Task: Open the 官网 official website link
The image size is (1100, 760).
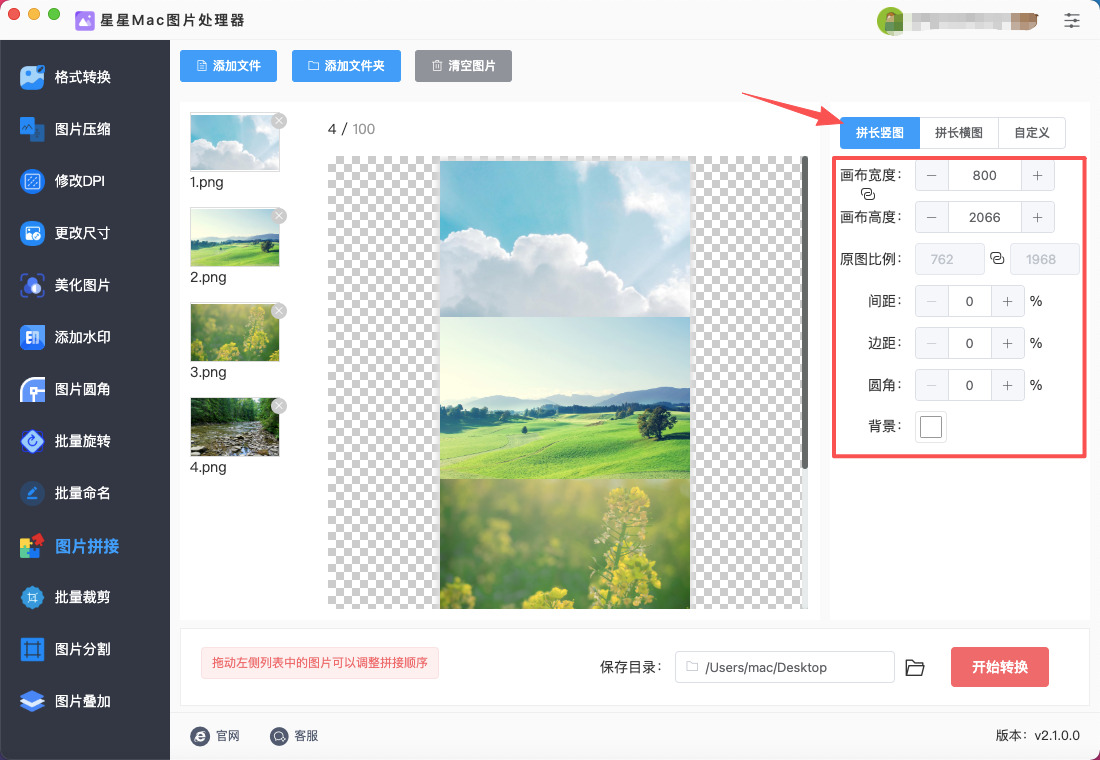Action: 215,735
